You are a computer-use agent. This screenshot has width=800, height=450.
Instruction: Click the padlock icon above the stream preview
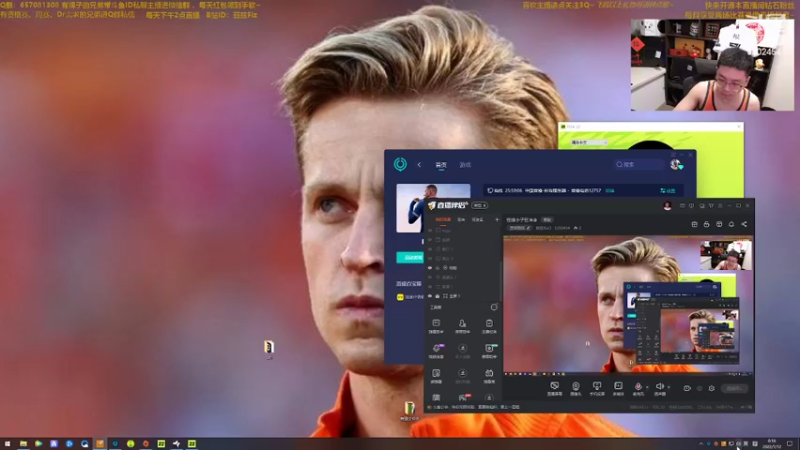coord(707,224)
